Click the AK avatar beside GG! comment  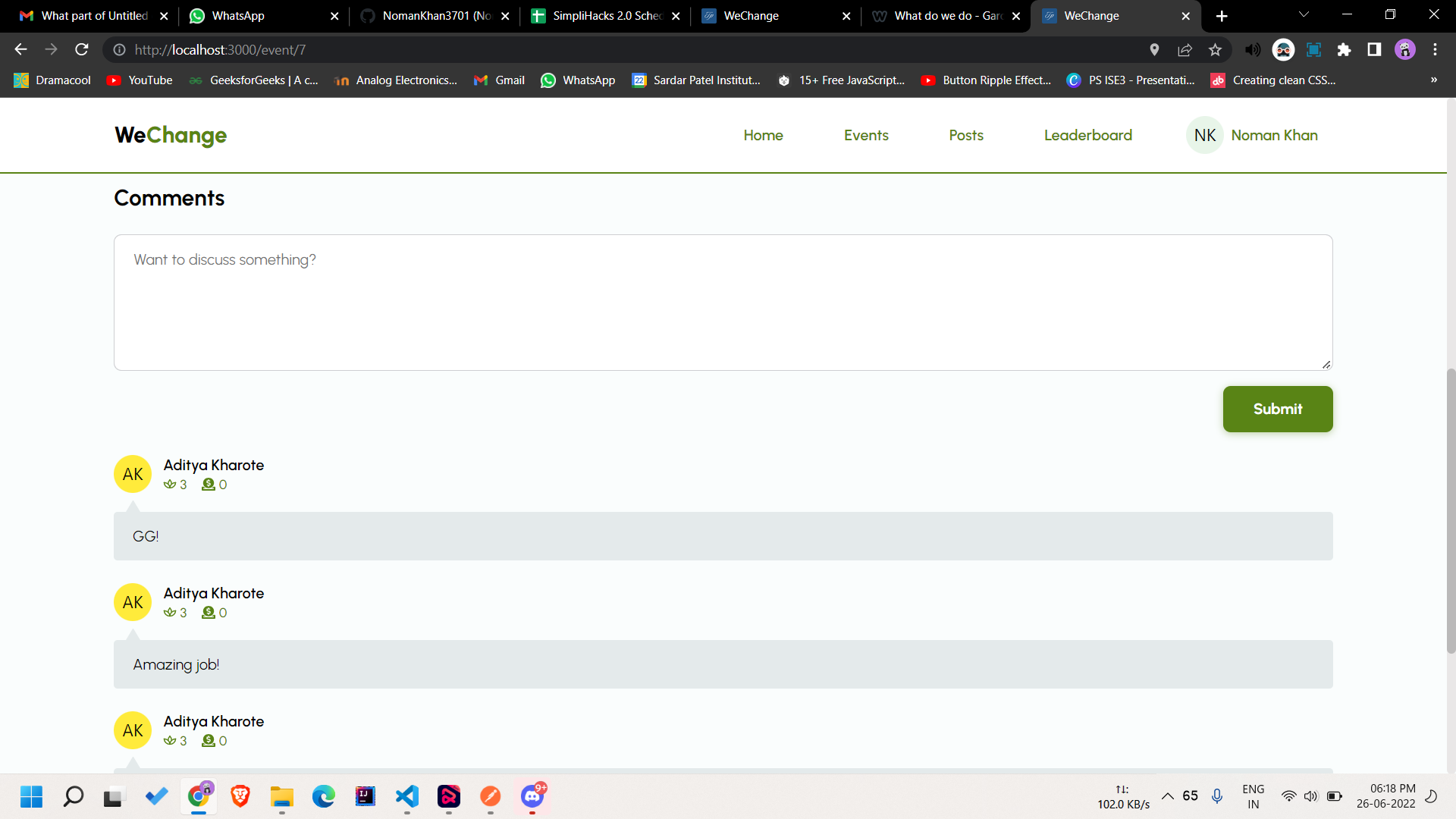click(133, 474)
